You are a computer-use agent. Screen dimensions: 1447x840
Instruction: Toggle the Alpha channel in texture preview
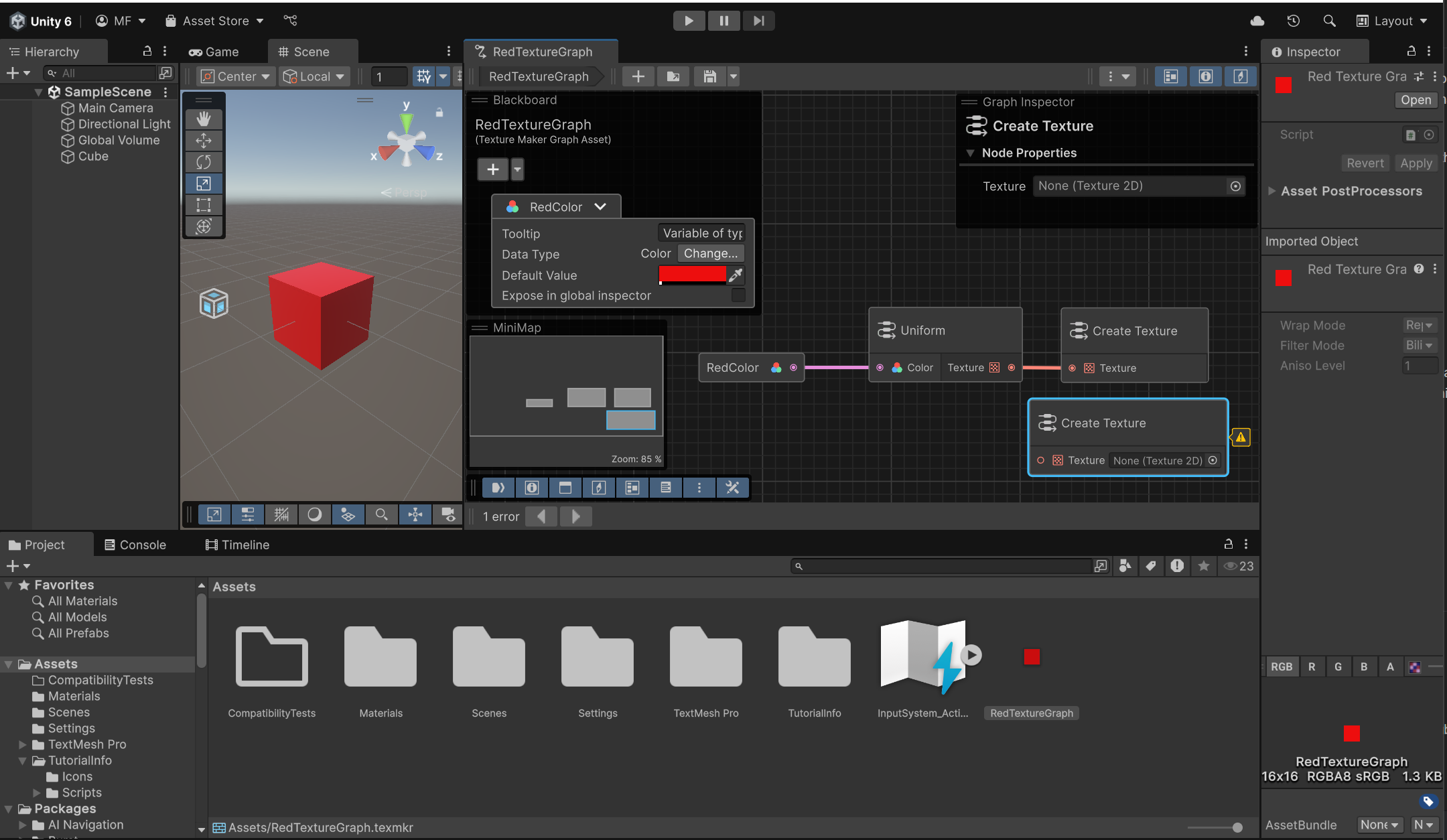[x=1389, y=667]
